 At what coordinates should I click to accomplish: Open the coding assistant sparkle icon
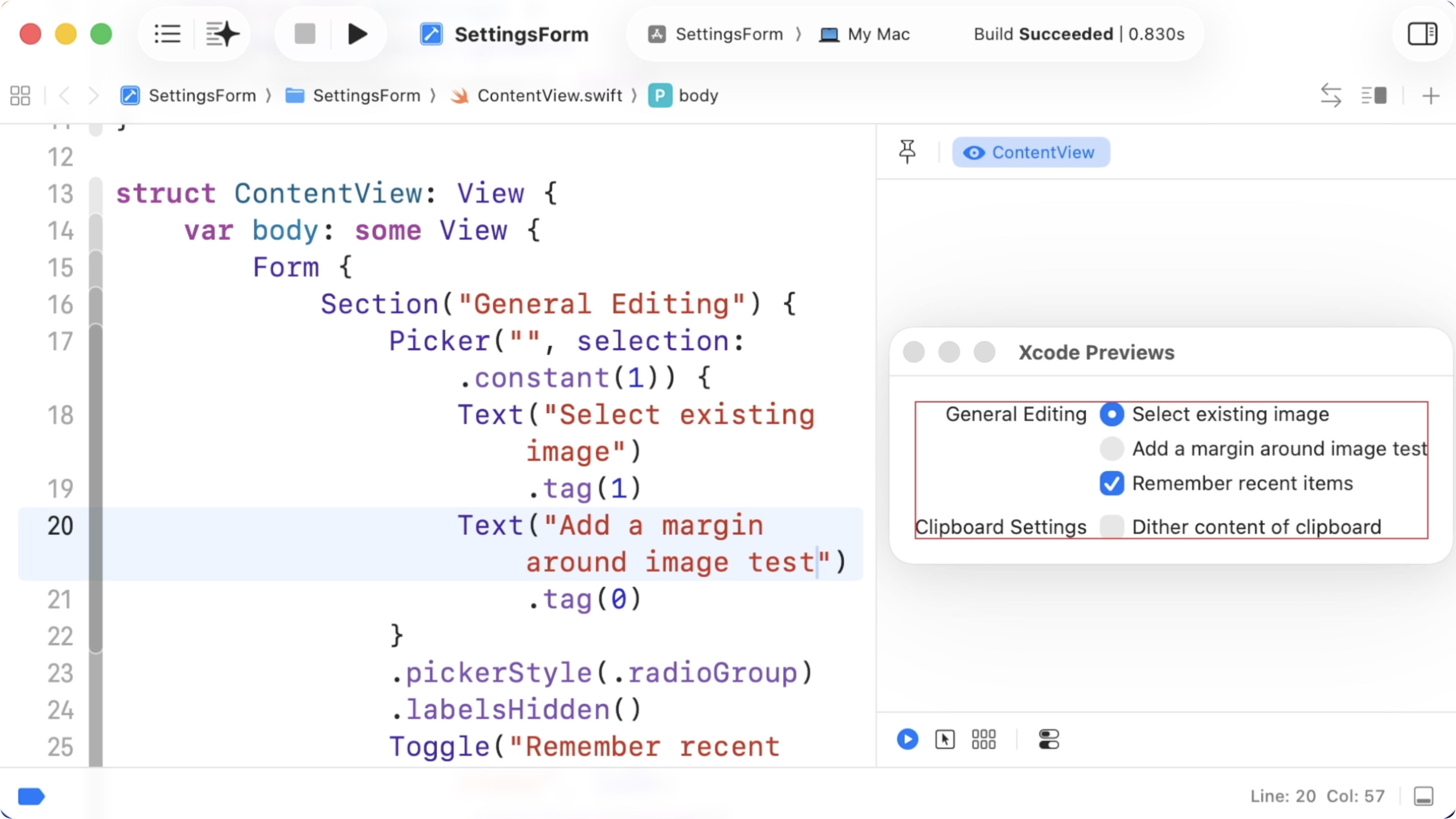click(x=222, y=34)
